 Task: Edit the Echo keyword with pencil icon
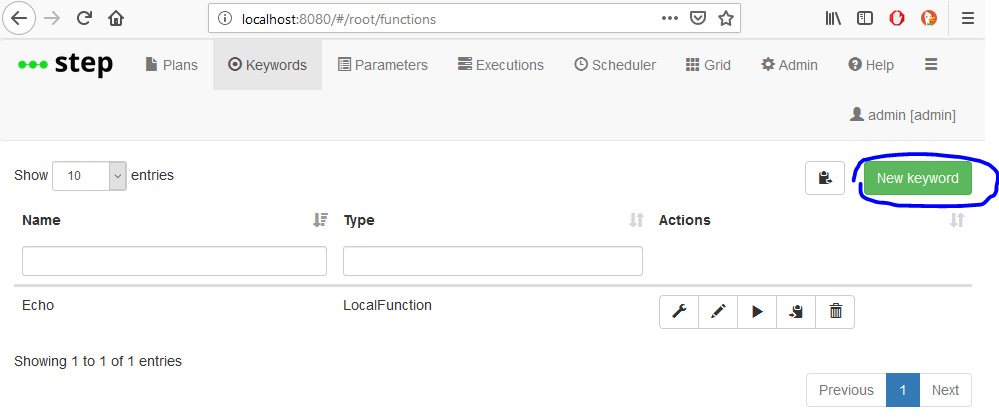(718, 311)
